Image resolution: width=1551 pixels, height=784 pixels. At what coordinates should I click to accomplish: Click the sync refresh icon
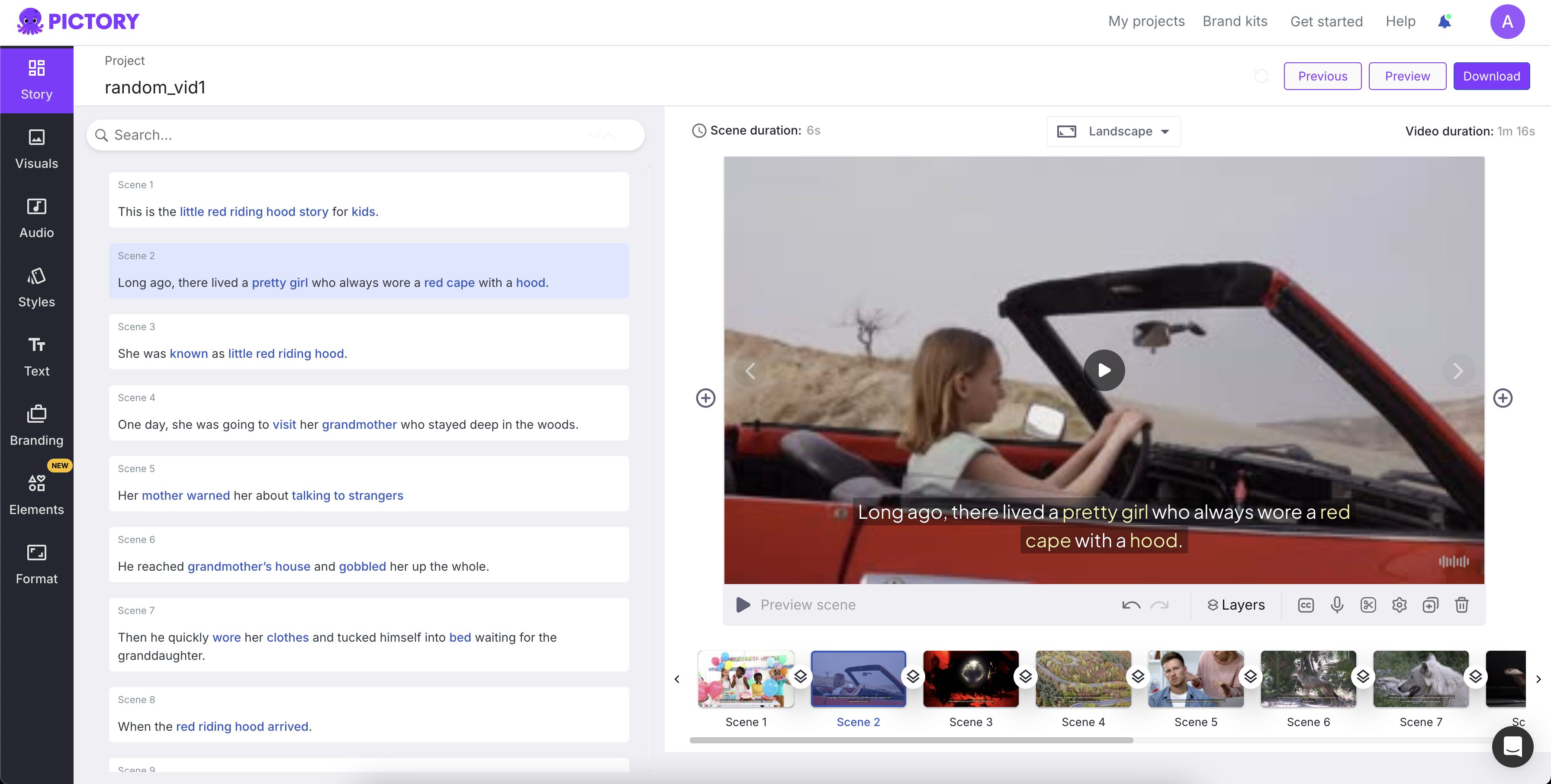point(1261,76)
